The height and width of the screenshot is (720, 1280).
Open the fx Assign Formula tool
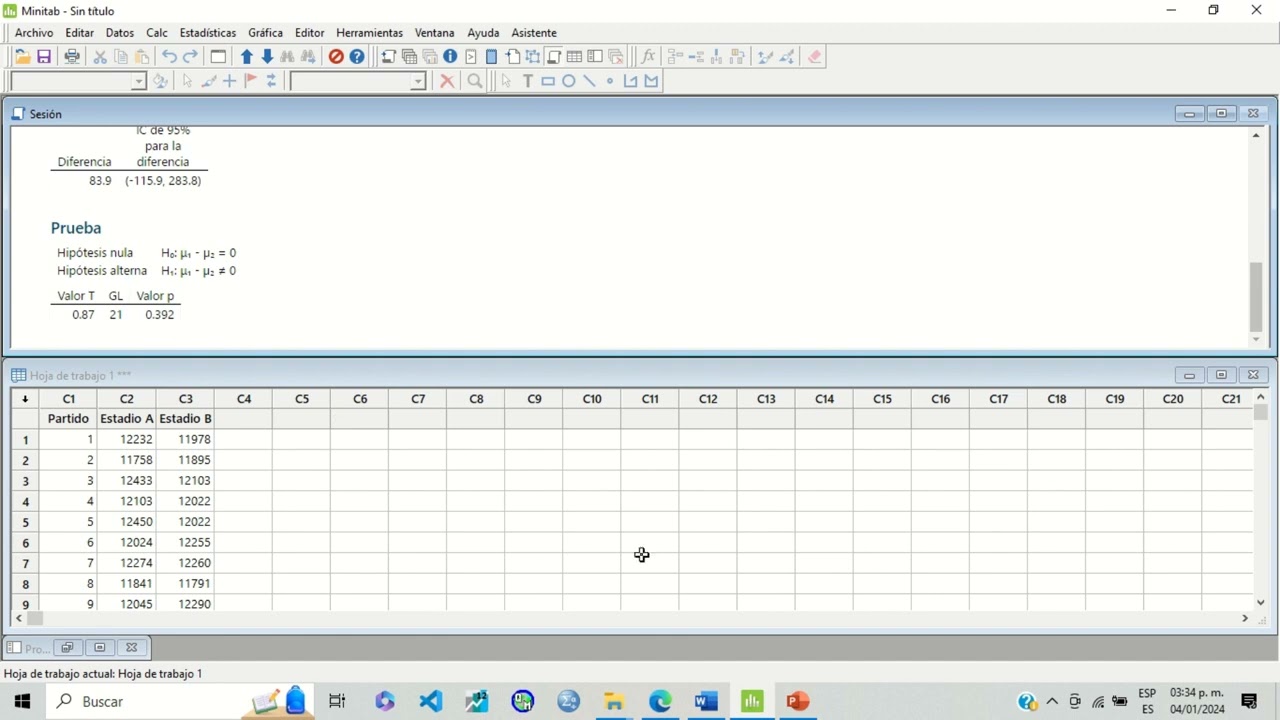[x=648, y=57]
